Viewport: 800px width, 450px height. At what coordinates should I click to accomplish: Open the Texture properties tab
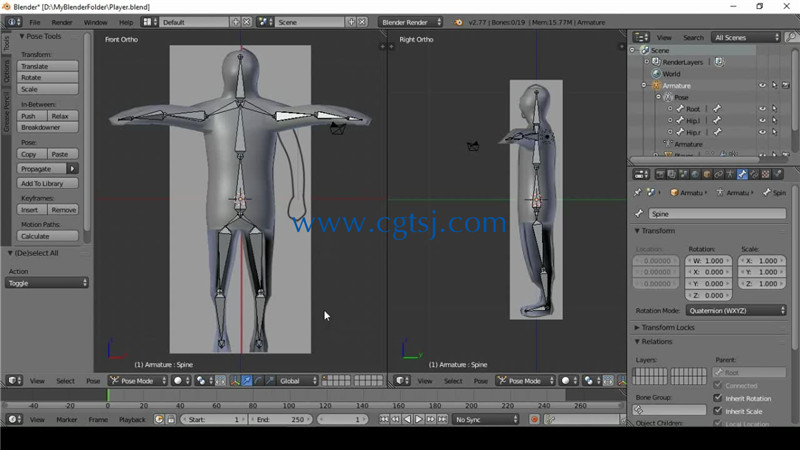click(x=765, y=174)
